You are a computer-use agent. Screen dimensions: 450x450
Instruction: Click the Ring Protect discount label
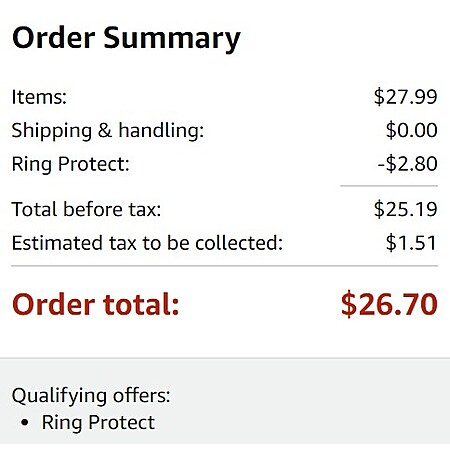pyautogui.click(x=70, y=164)
